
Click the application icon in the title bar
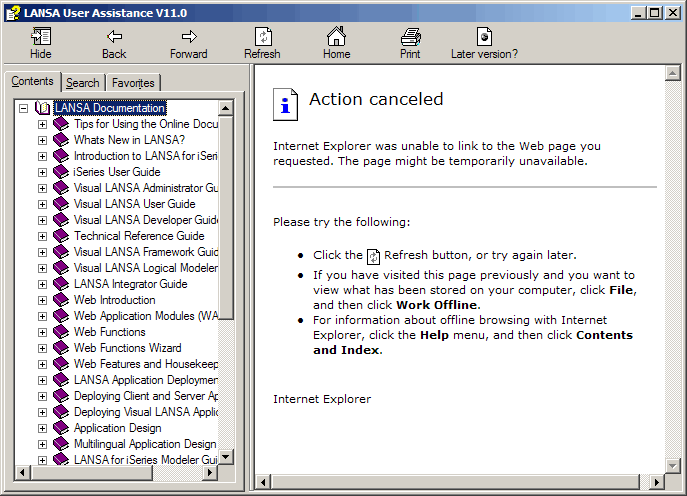13,13
